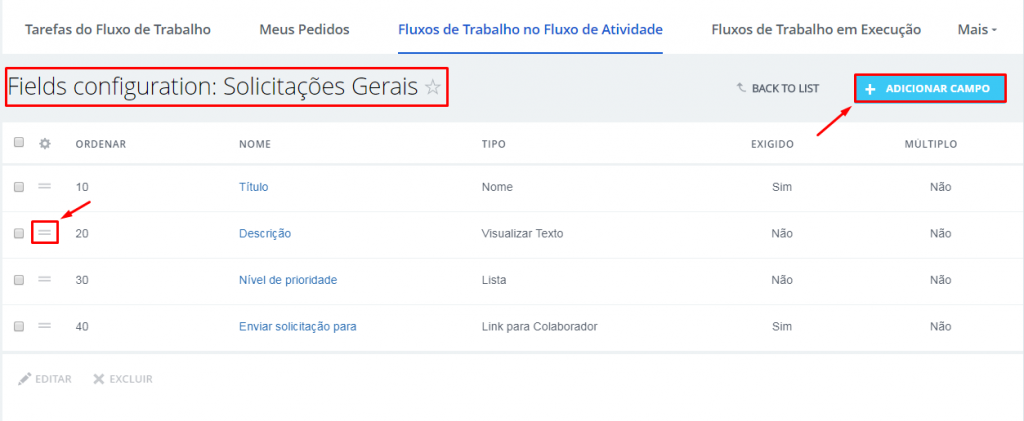Click drag handle for Enviar solicitação para row
The image size is (1024, 421).
(44, 326)
